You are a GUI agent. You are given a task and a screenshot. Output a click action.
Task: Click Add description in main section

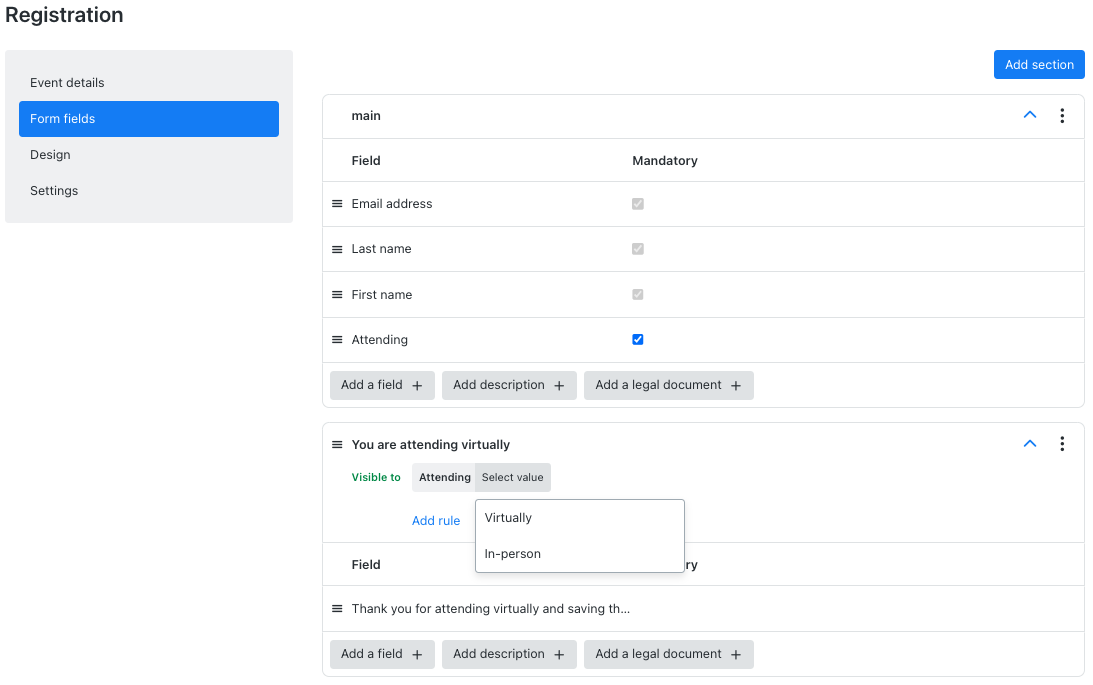pos(509,385)
